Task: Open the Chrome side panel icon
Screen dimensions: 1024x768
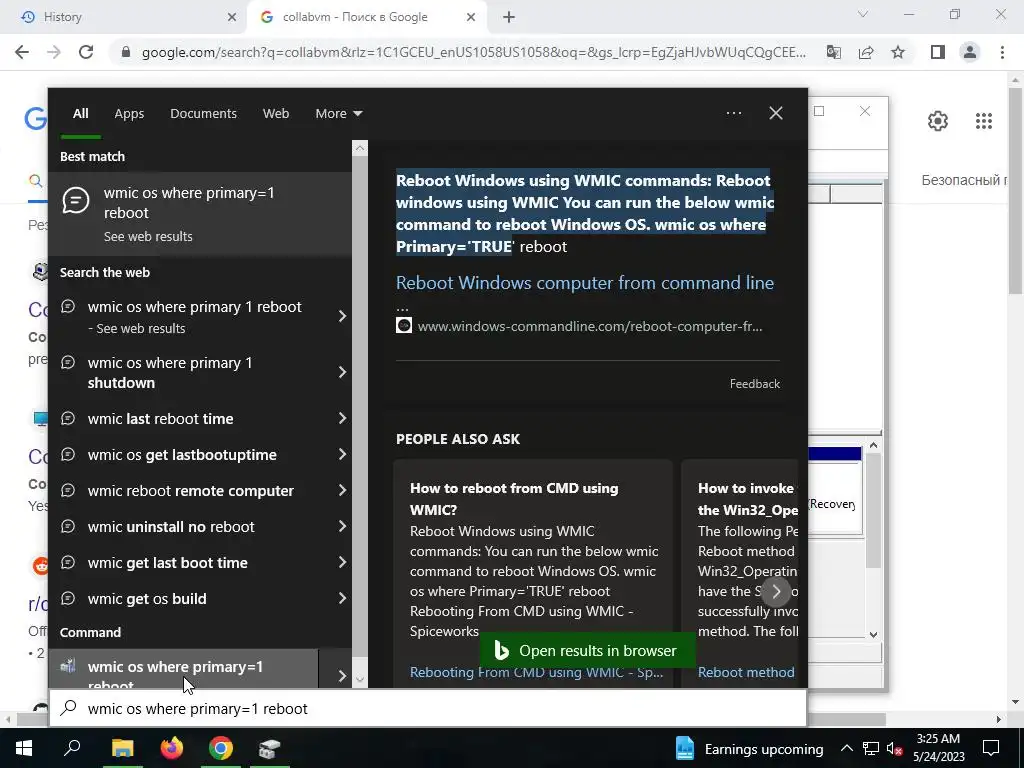Action: click(x=938, y=52)
